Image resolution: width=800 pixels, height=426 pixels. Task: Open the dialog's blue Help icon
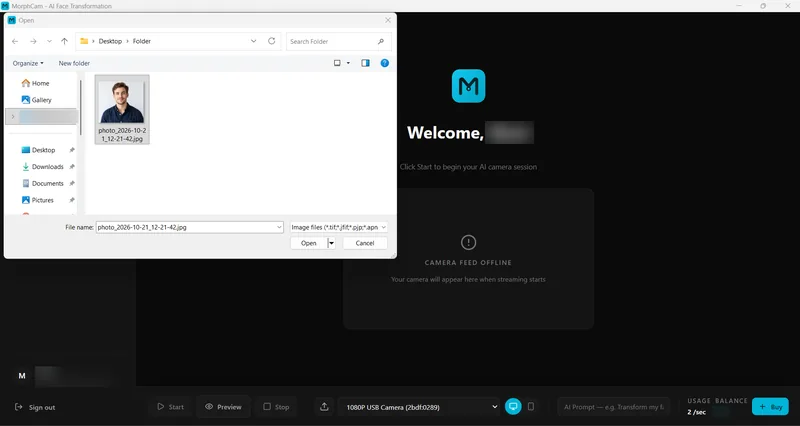pyautogui.click(x=385, y=63)
